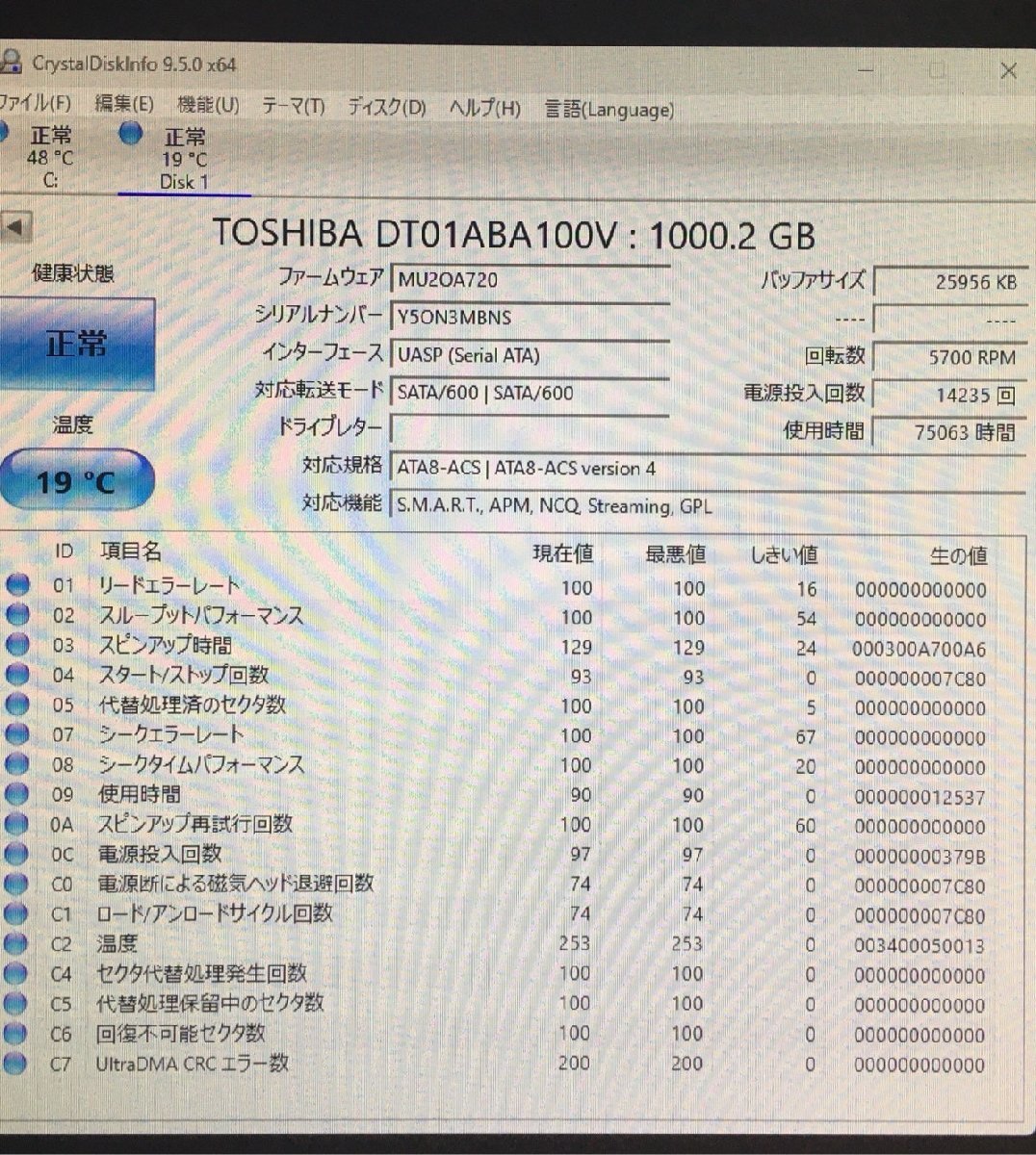Click status orb for 0C 電源投入回数

[16, 854]
